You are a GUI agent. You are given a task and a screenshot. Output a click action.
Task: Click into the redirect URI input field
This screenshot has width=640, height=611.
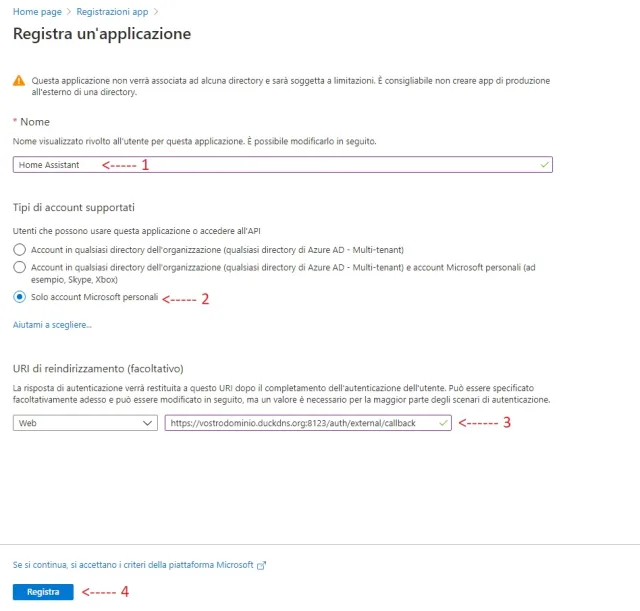pyautogui.click(x=300, y=423)
